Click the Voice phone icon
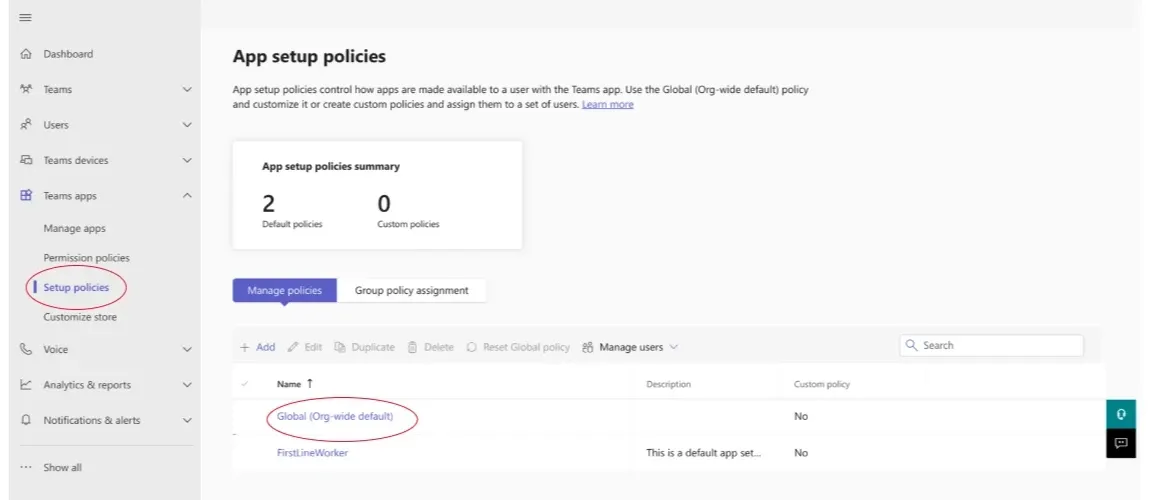1150x500 pixels. (x=26, y=349)
